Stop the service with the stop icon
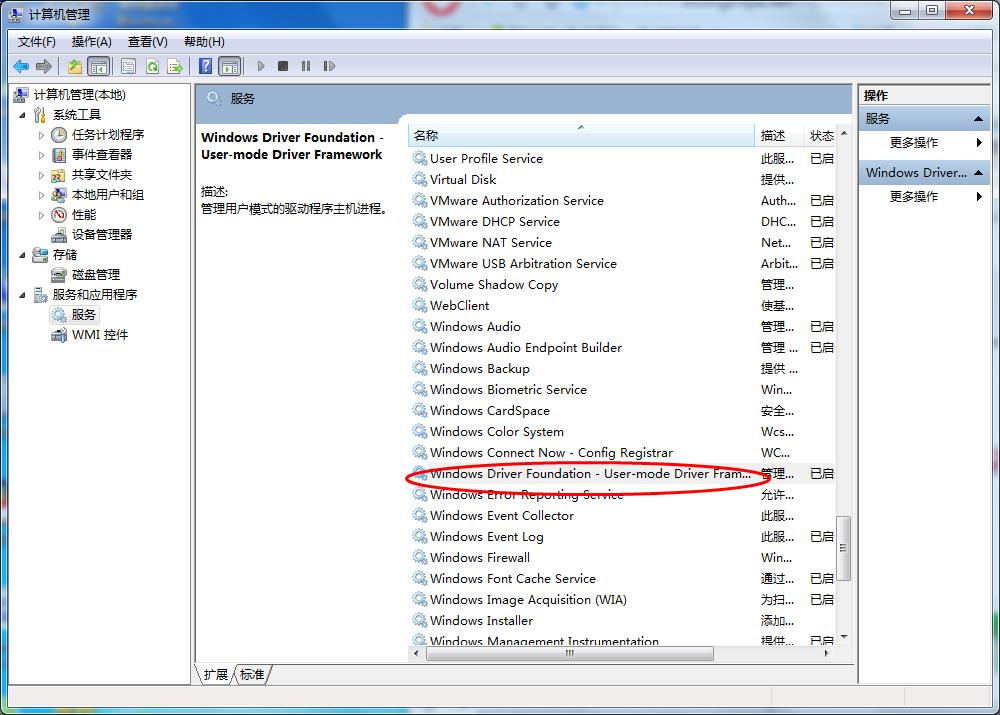The image size is (1000, 715). (283, 66)
